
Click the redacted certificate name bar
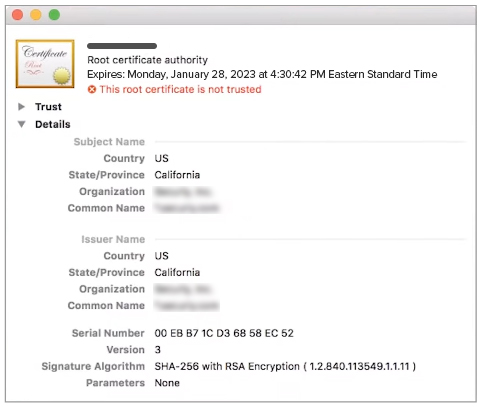coord(122,46)
